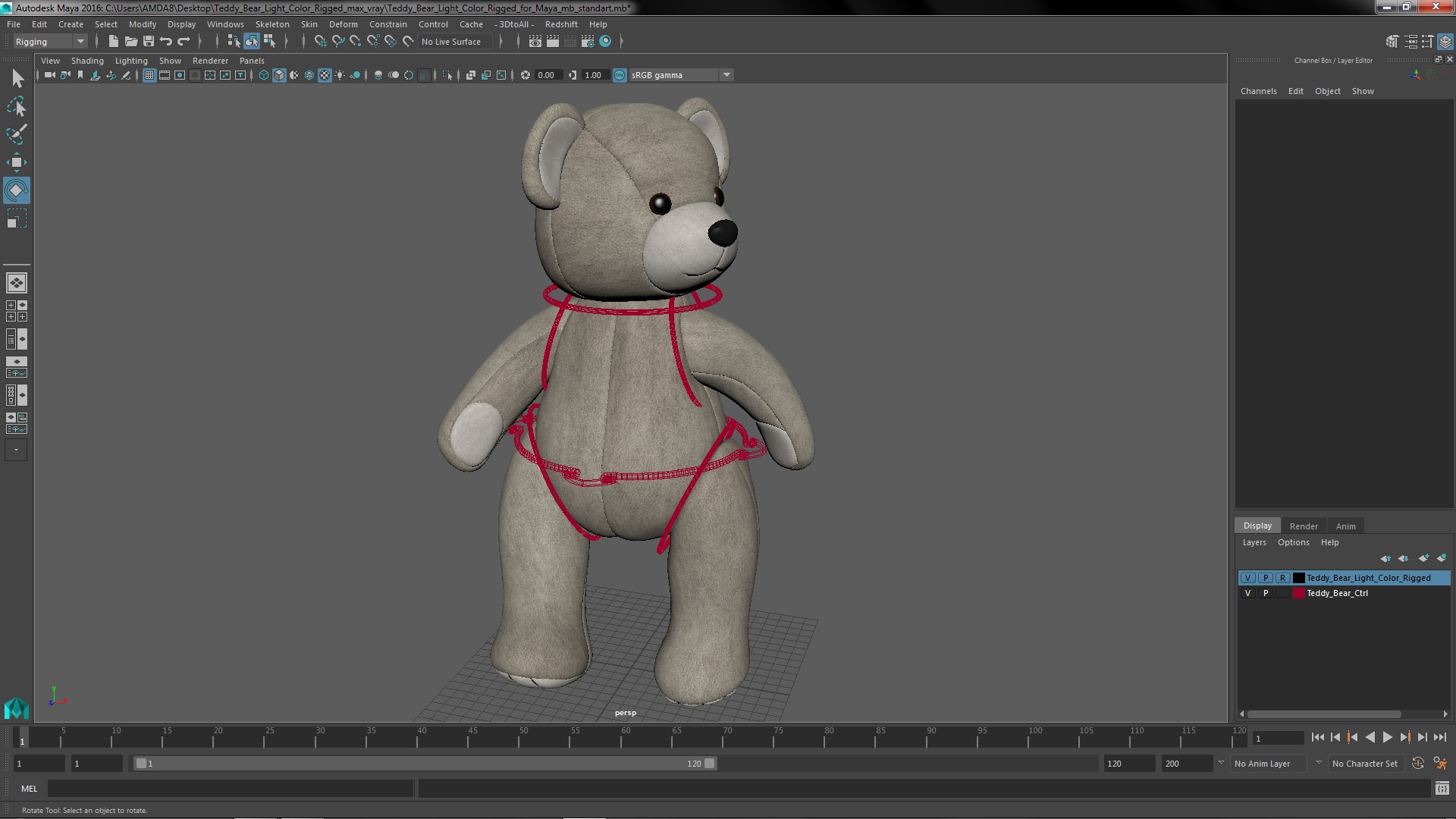Click the range slider bar handle

425,764
